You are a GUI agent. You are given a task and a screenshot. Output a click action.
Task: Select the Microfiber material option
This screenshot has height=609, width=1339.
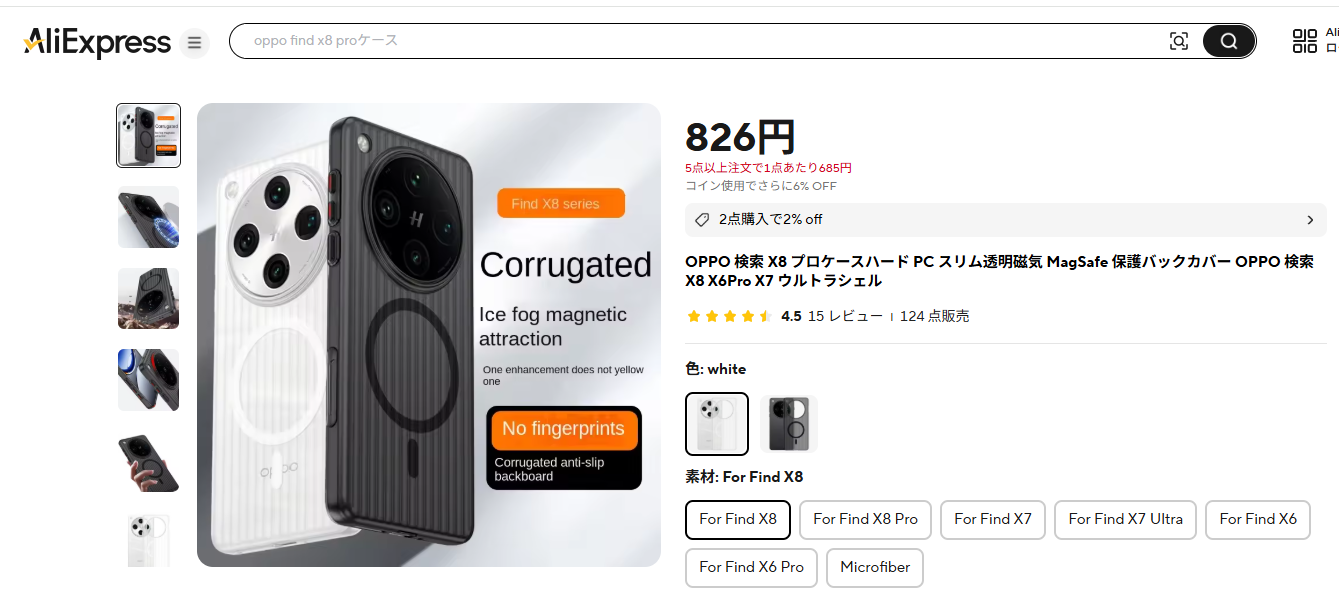pos(875,568)
